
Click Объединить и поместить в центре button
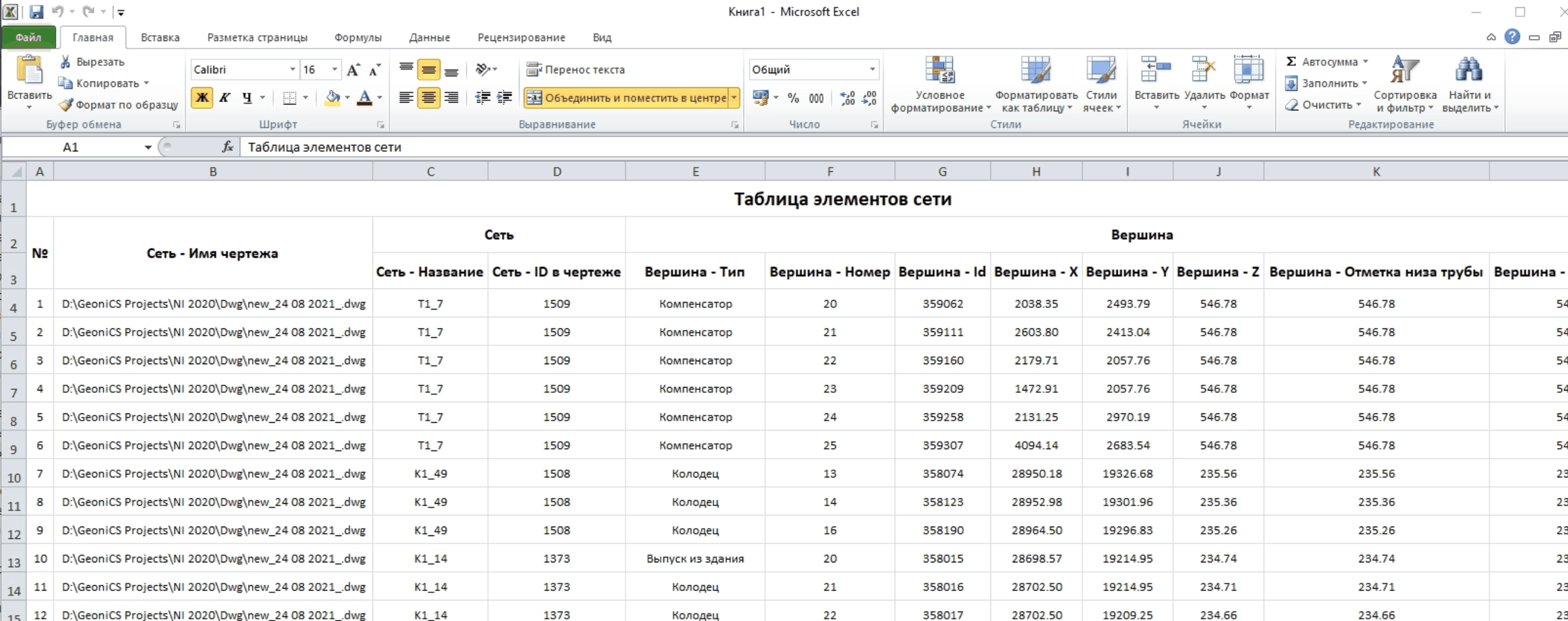coord(627,97)
